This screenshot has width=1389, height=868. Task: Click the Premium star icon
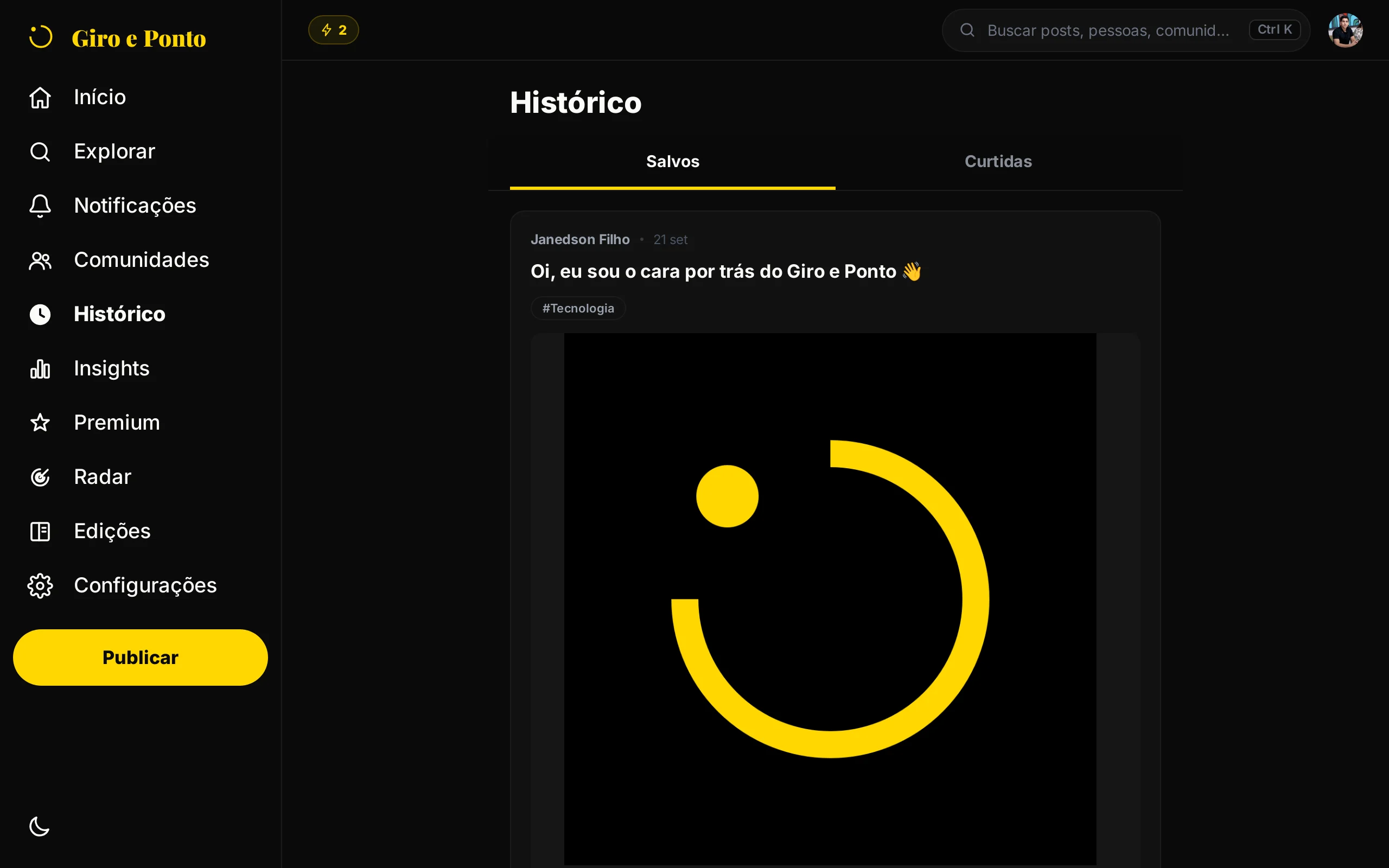40,423
